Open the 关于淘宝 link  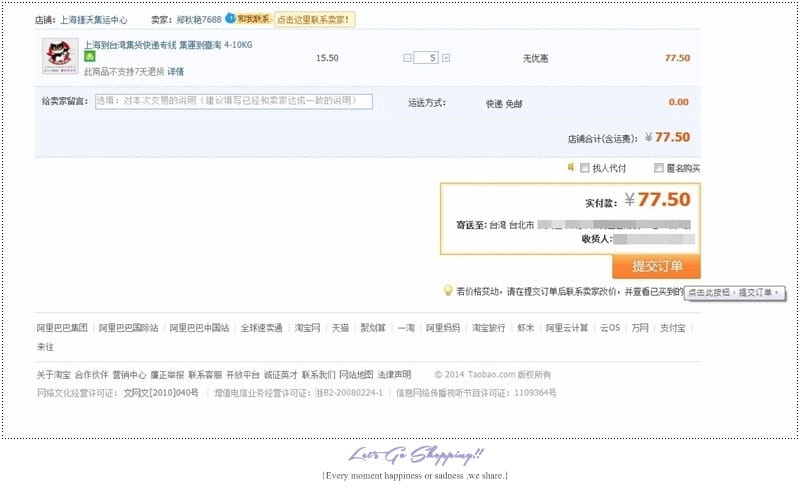(54, 375)
